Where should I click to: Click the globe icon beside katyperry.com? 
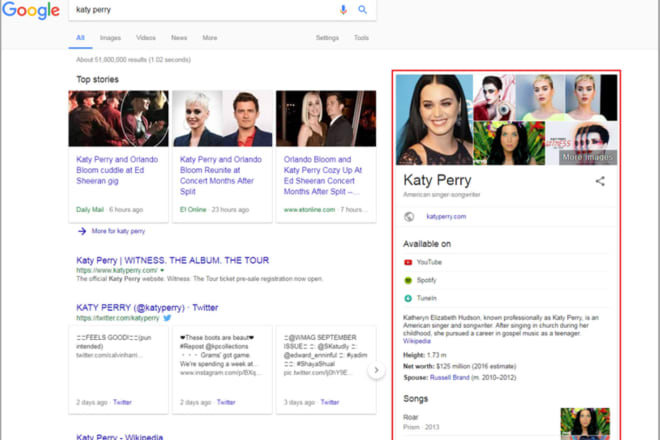click(409, 216)
